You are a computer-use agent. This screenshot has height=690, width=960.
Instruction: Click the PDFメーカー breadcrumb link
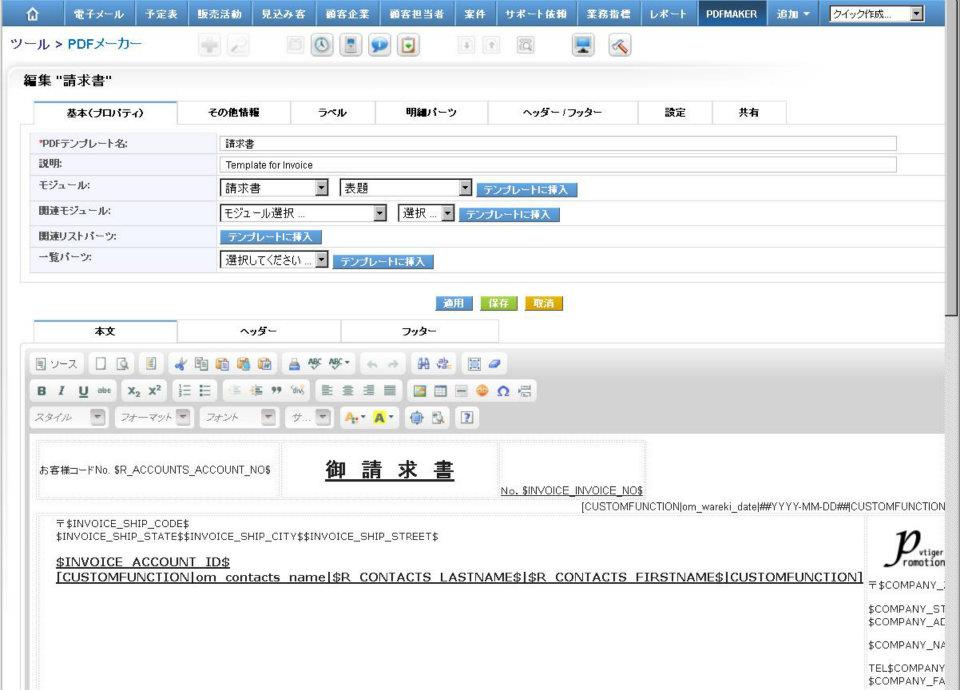click(x=105, y=44)
